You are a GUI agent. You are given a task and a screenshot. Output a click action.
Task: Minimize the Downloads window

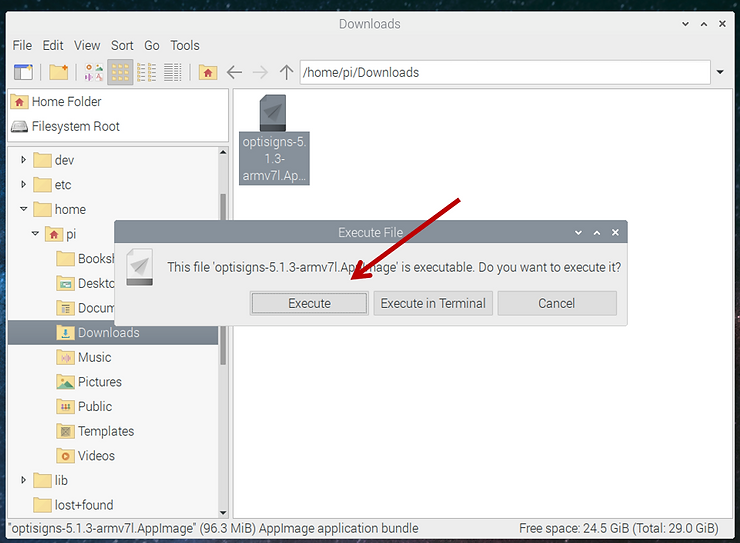[x=685, y=24]
